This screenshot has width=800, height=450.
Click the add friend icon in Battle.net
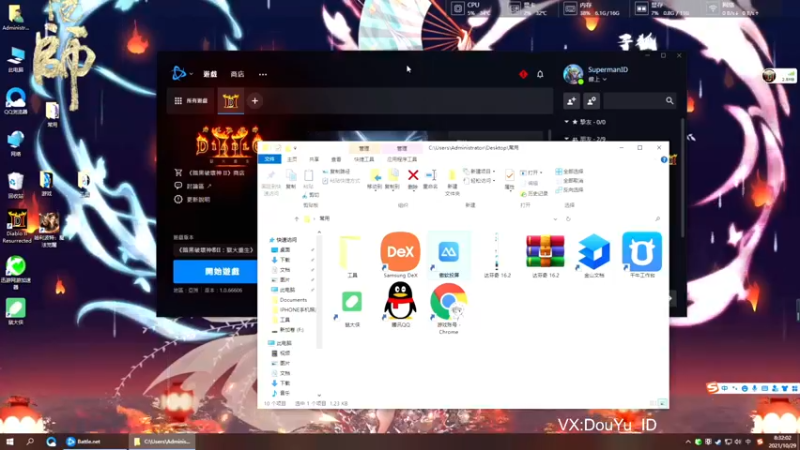tap(571, 101)
